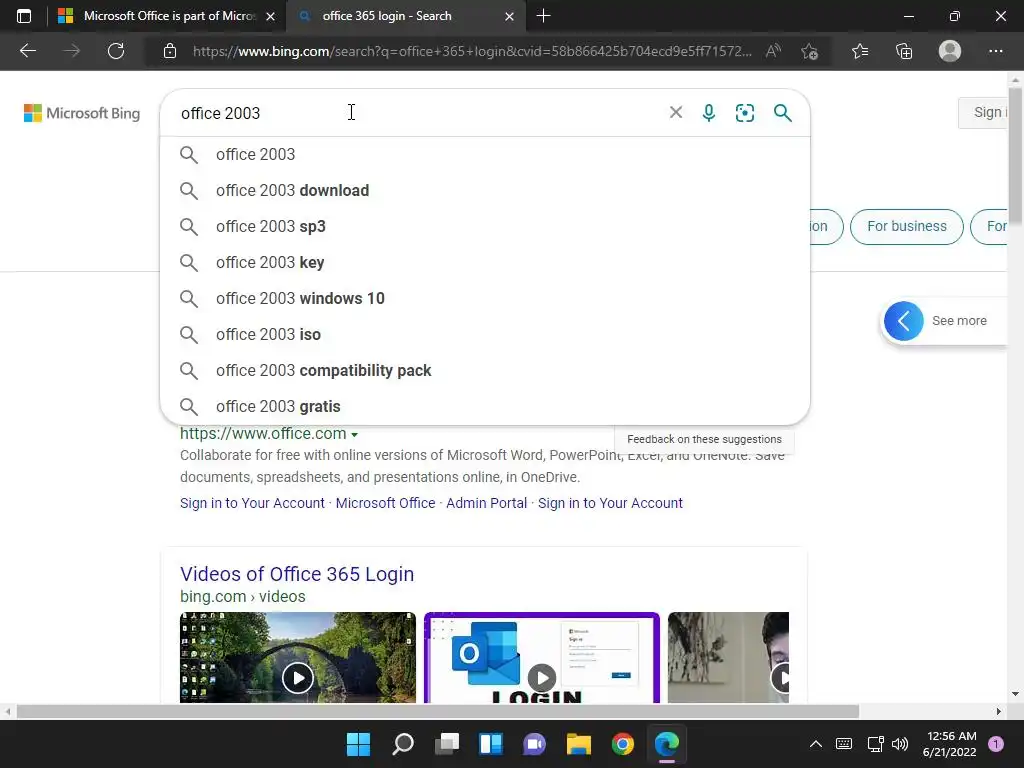1024x768 pixels.
Task: Open Task View on taskbar
Action: pyautogui.click(x=447, y=744)
